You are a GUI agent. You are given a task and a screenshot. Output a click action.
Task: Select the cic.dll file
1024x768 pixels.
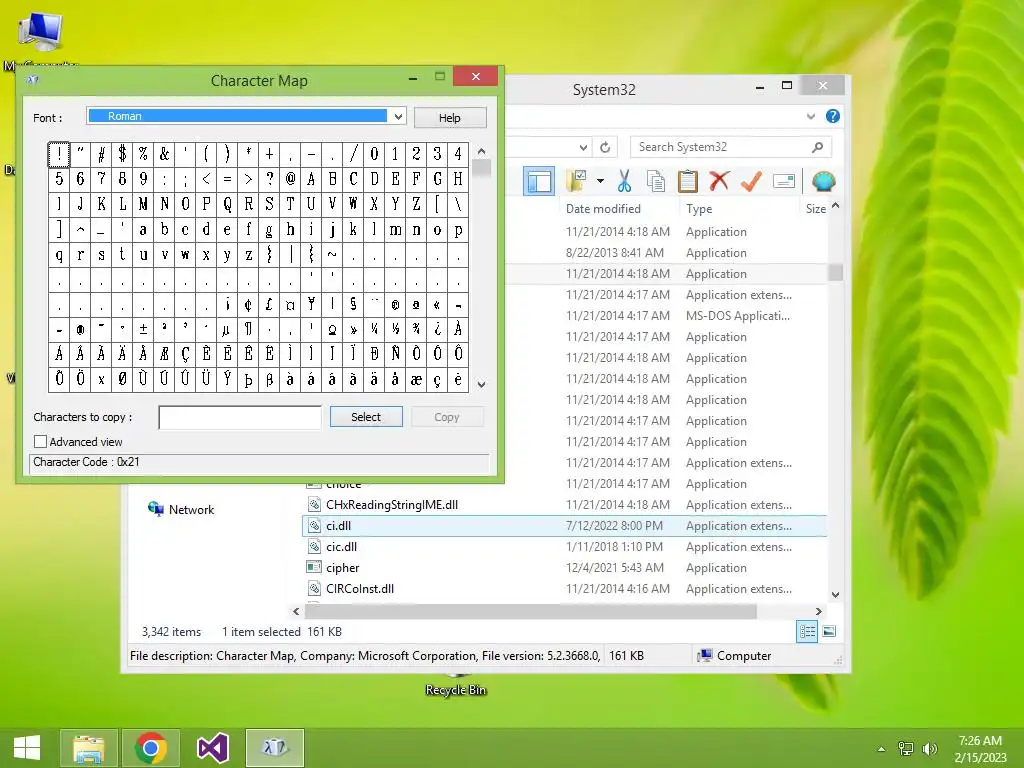coord(342,547)
